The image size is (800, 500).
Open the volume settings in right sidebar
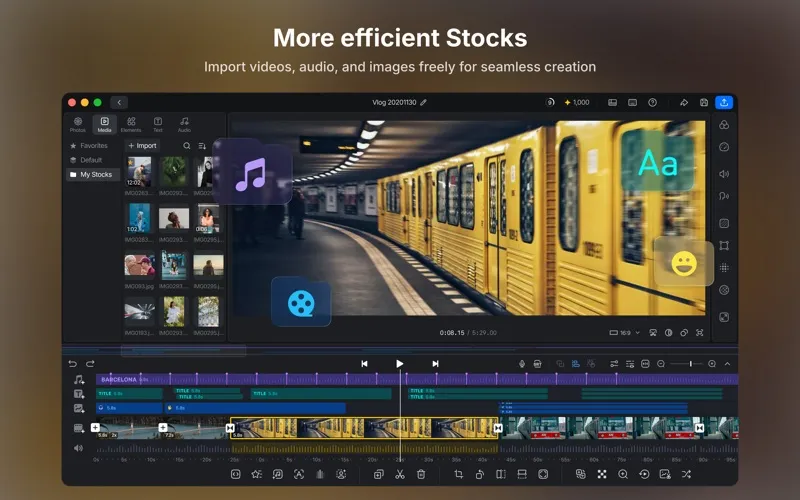[724, 174]
